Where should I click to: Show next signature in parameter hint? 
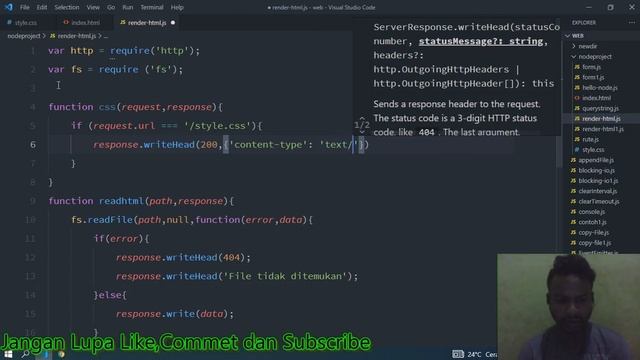click(x=362, y=132)
